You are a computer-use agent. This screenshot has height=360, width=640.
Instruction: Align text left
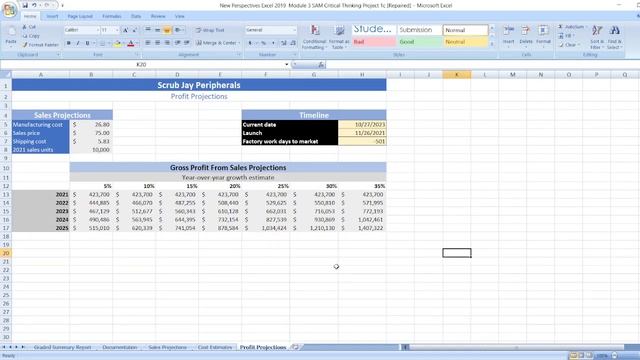coord(148,43)
